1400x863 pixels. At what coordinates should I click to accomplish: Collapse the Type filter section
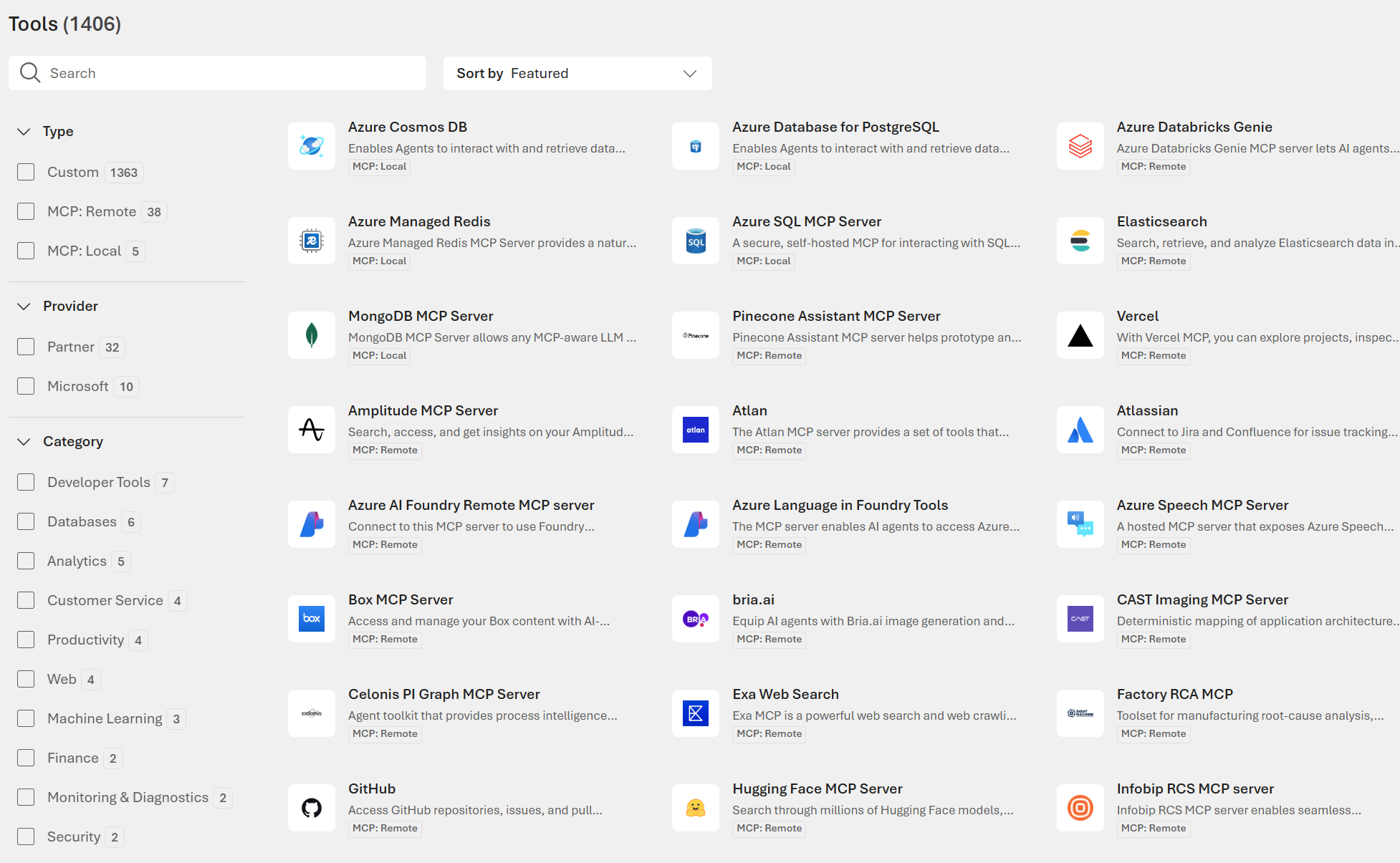point(24,131)
